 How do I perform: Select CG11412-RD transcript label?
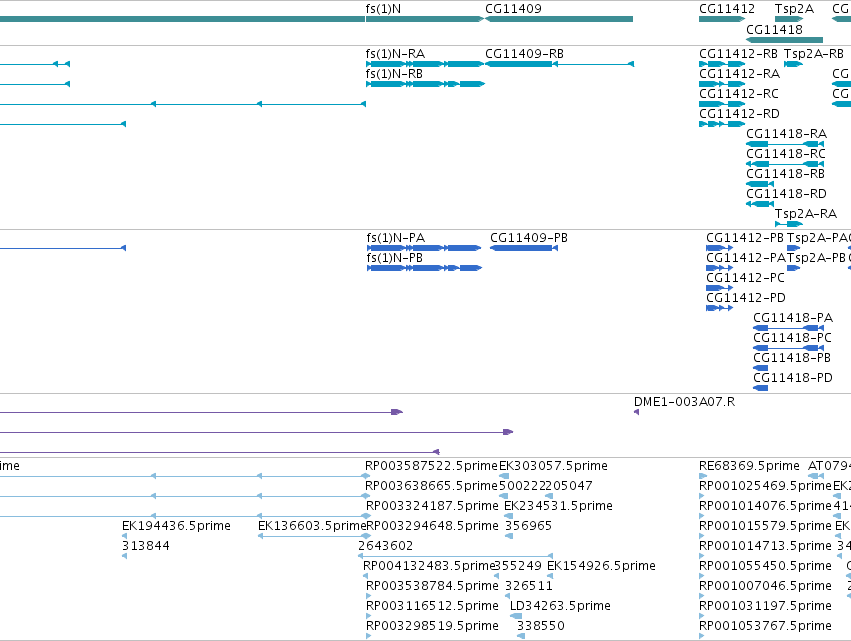(739, 114)
